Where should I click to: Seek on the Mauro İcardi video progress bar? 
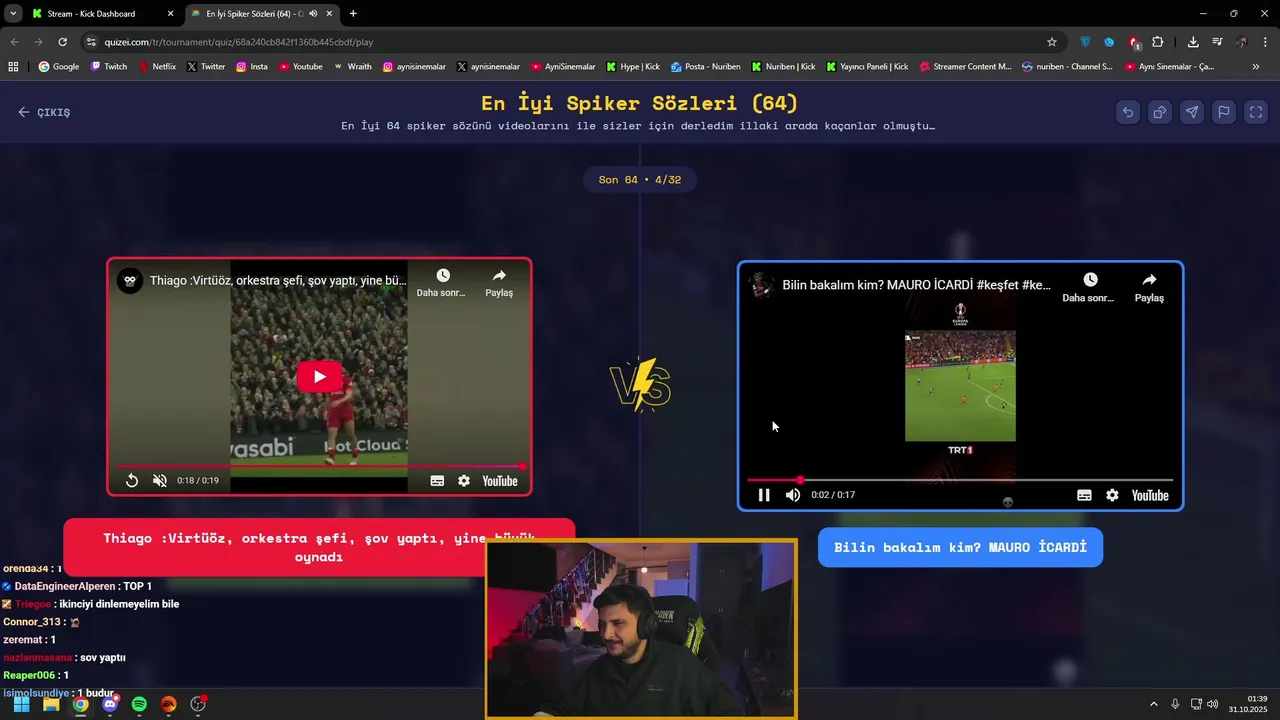click(960, 480)
